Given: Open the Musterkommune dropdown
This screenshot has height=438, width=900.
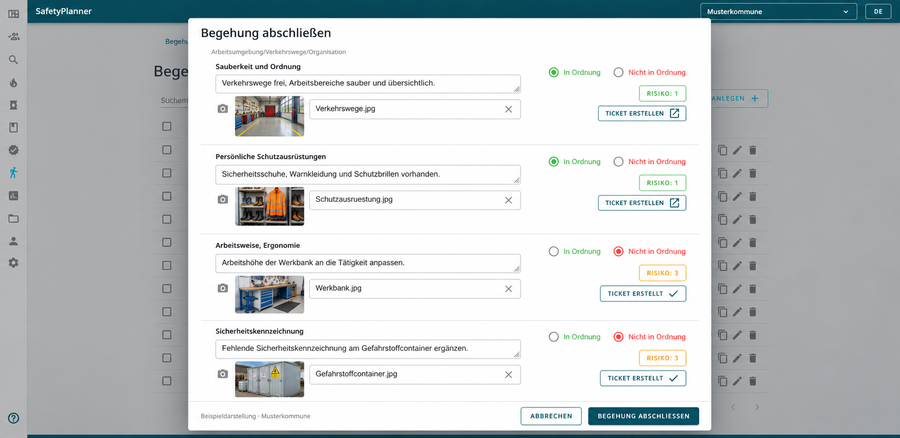Looking at the screenshot, I should click(x=778, y=11).
